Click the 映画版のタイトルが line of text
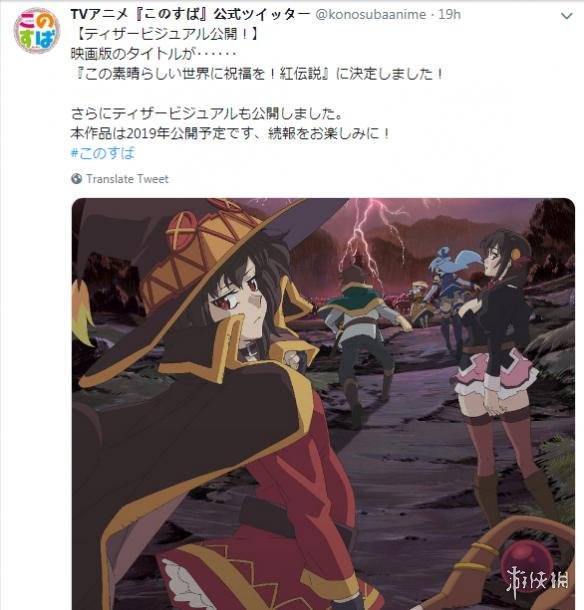Screen dimensions: 584x610 tap(154, 54)
